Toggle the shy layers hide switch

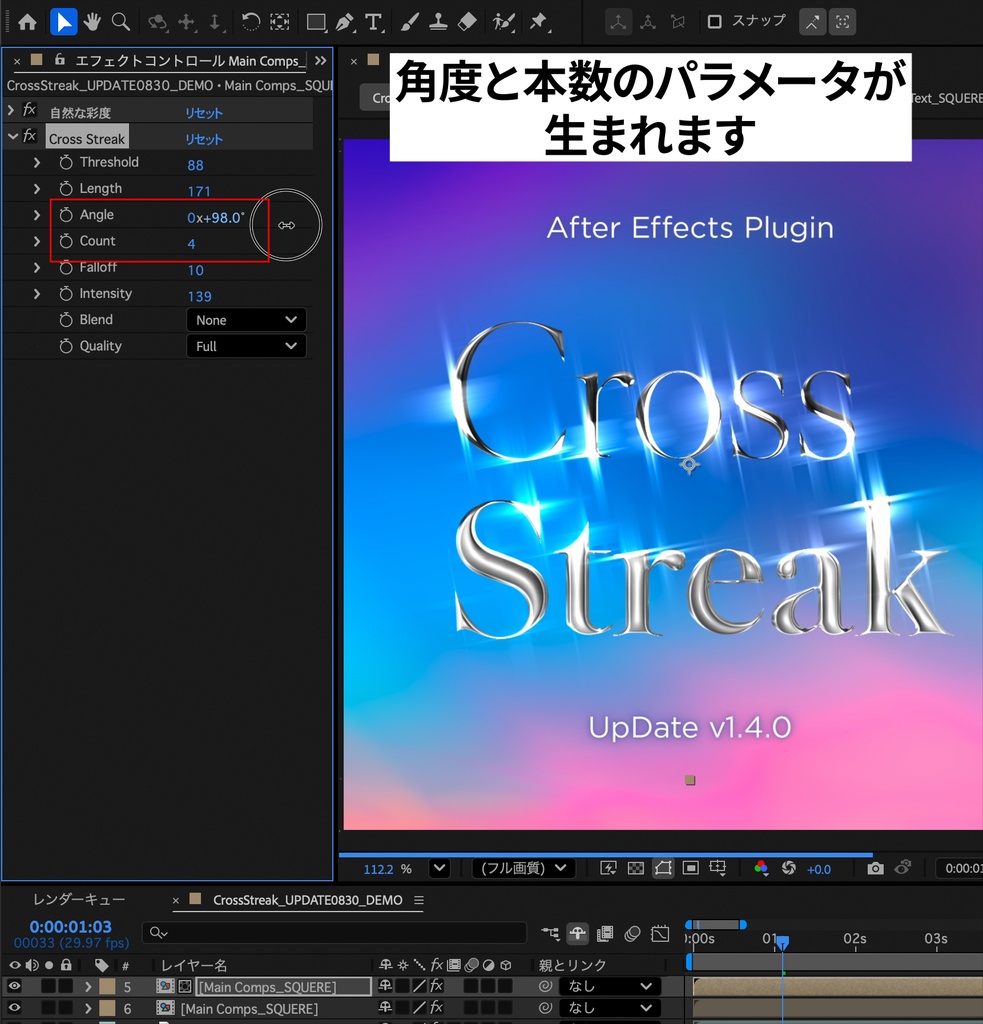click(x=577, y=934)
